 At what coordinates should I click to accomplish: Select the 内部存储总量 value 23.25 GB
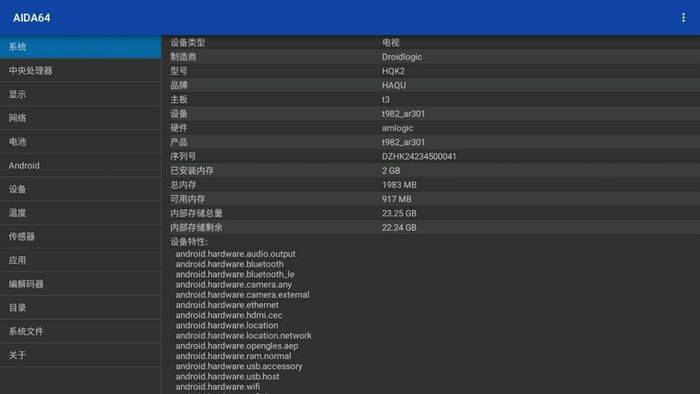click(399, 213)
